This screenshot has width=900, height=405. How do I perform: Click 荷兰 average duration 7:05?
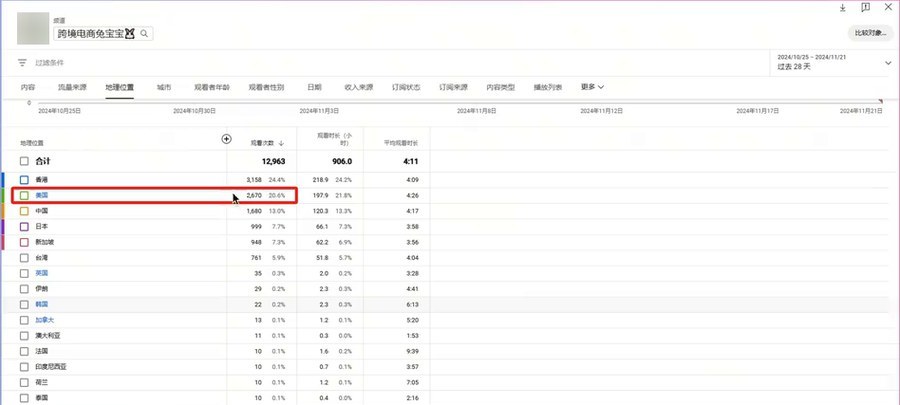click(x=412, y=383)
